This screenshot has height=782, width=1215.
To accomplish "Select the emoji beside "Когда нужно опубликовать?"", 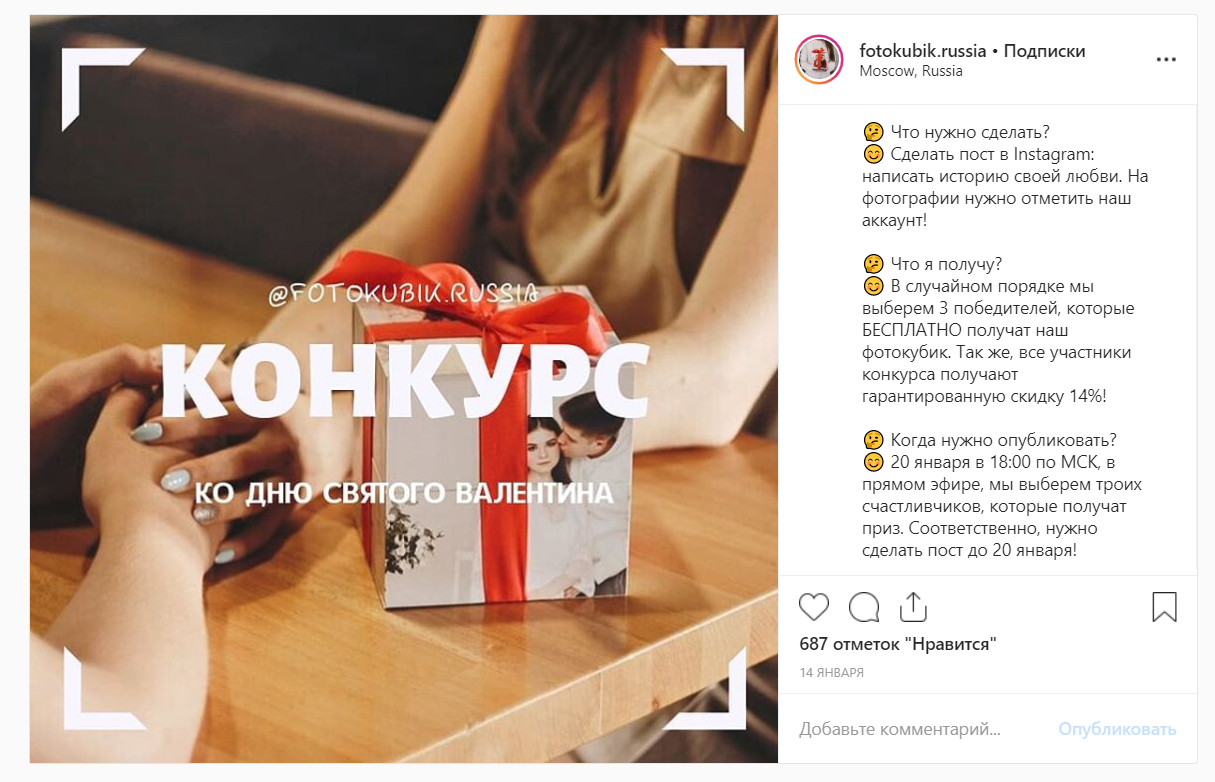I will pyautogui.click(x=873, y=440).
